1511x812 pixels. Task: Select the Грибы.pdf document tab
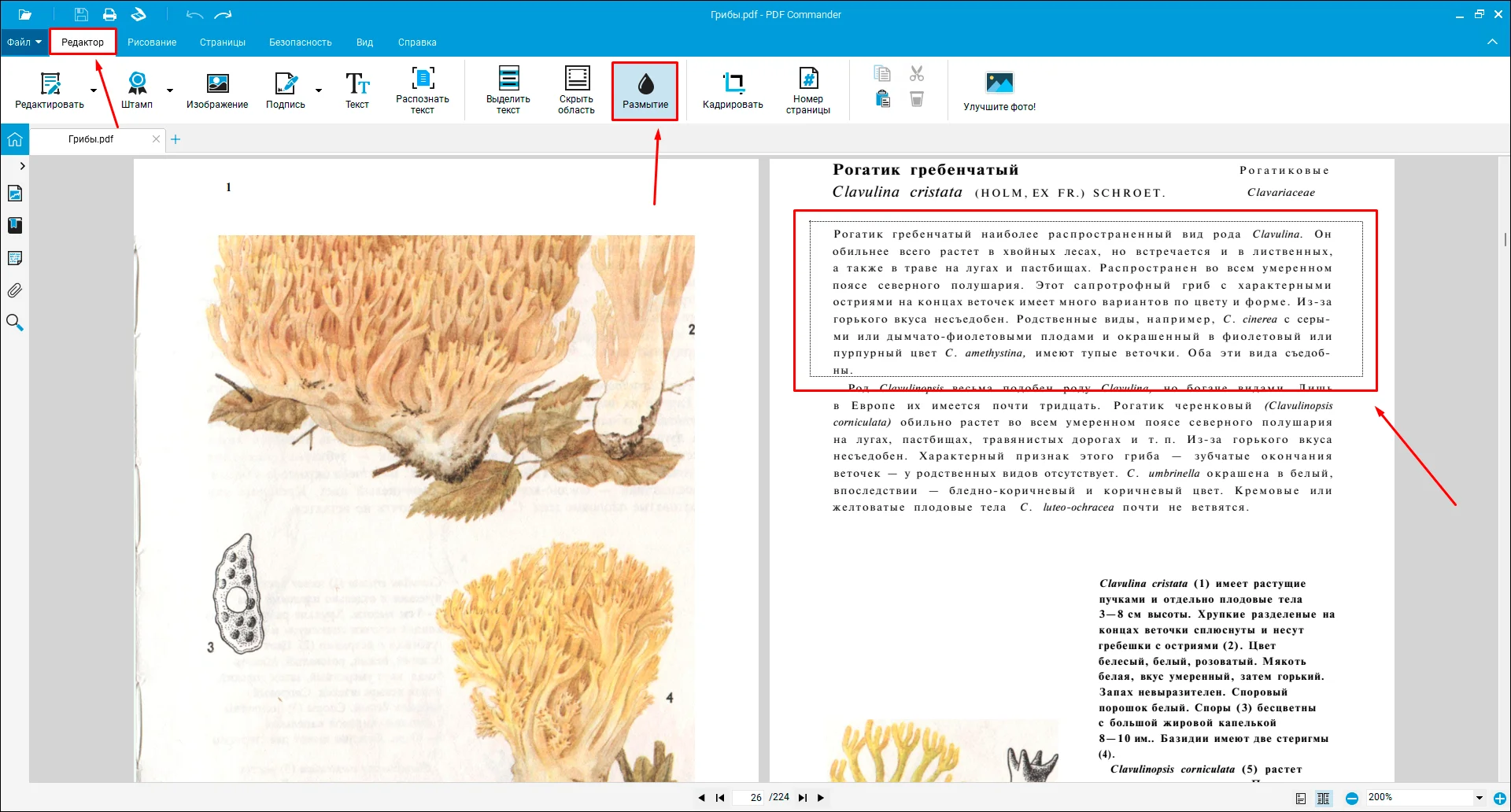pyautogui.click(x=91, y=139)
